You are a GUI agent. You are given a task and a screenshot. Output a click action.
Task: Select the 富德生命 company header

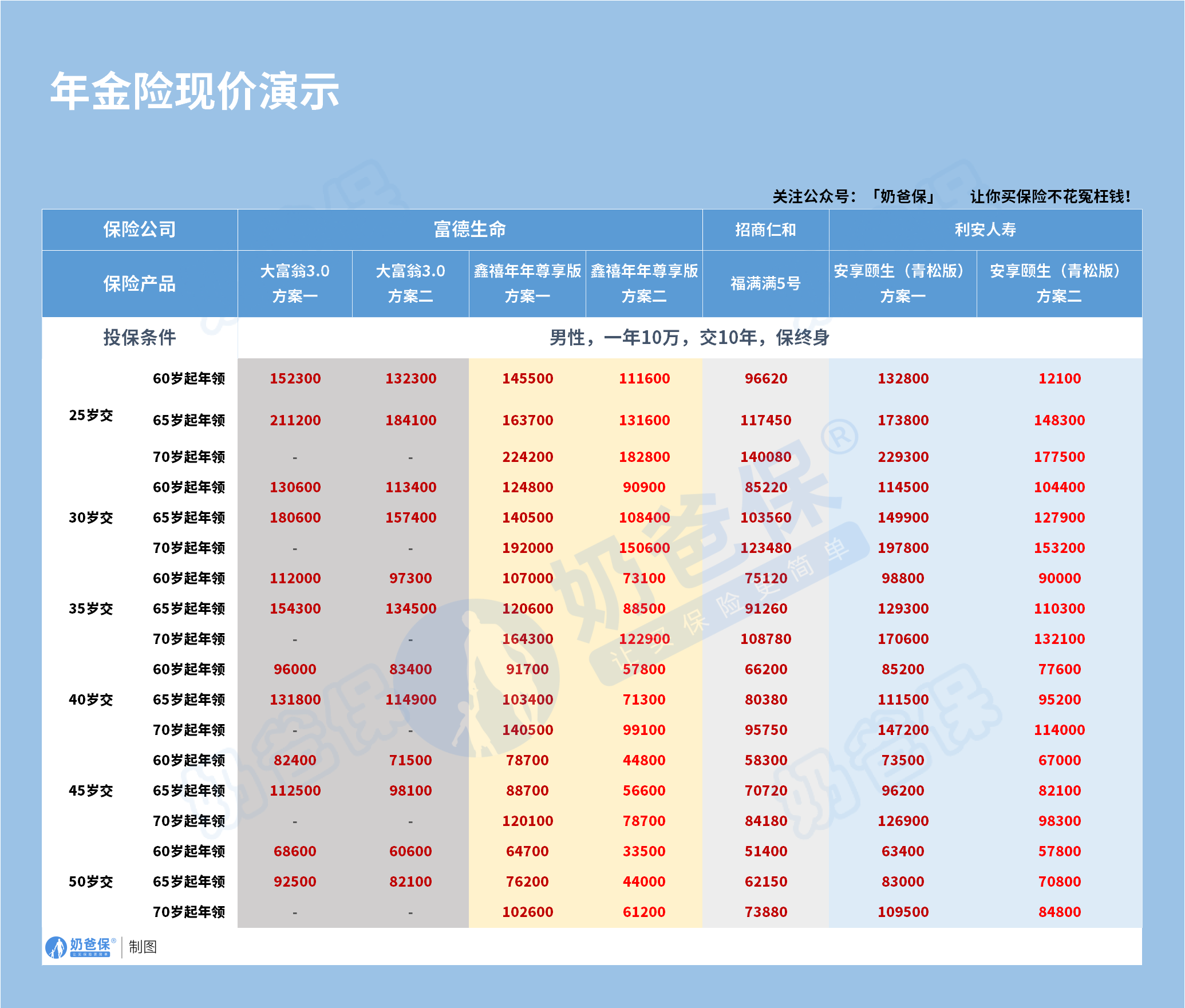469,230
